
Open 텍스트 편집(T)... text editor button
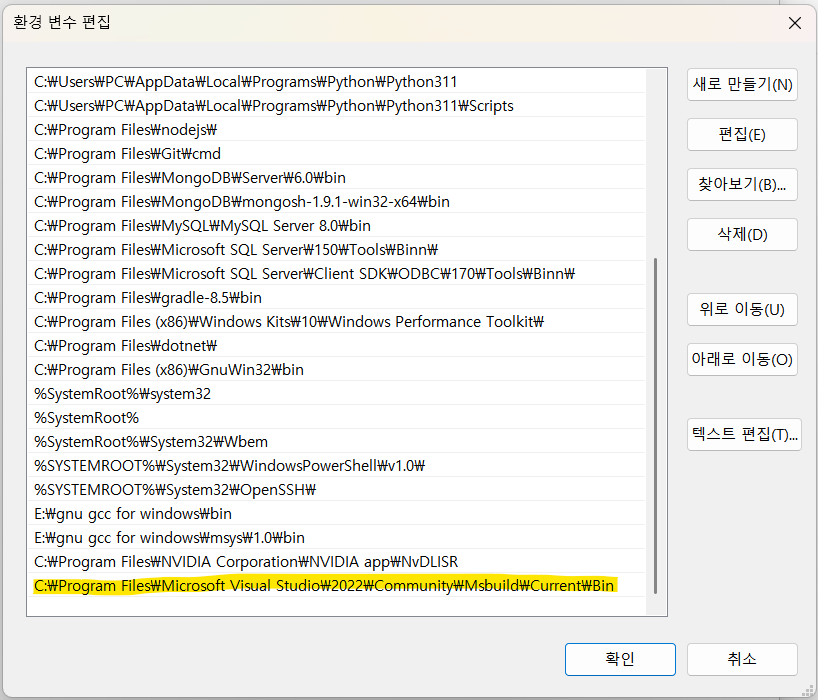pos(744,434)
